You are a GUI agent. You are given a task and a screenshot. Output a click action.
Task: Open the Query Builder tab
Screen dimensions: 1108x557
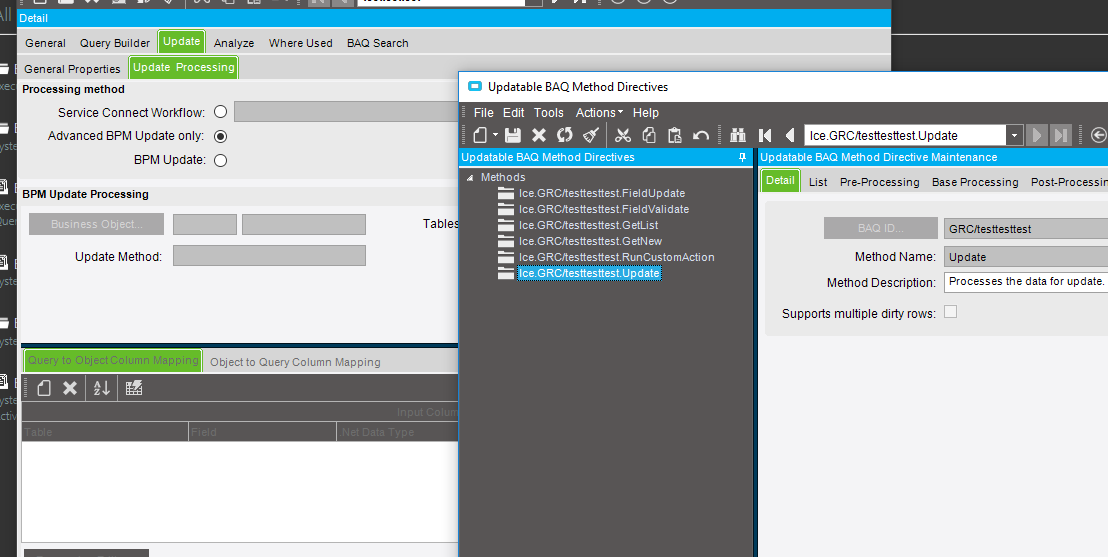click(x=114, y=43)
